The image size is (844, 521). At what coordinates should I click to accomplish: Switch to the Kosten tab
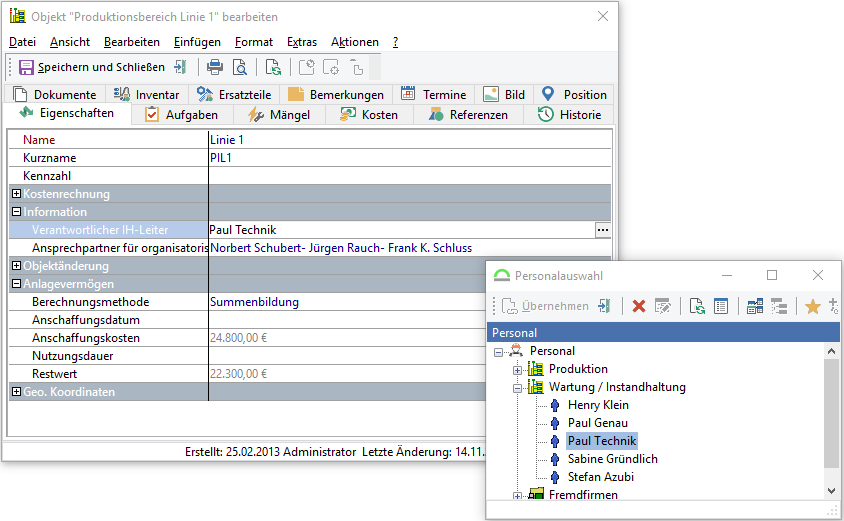pos(369,115)
